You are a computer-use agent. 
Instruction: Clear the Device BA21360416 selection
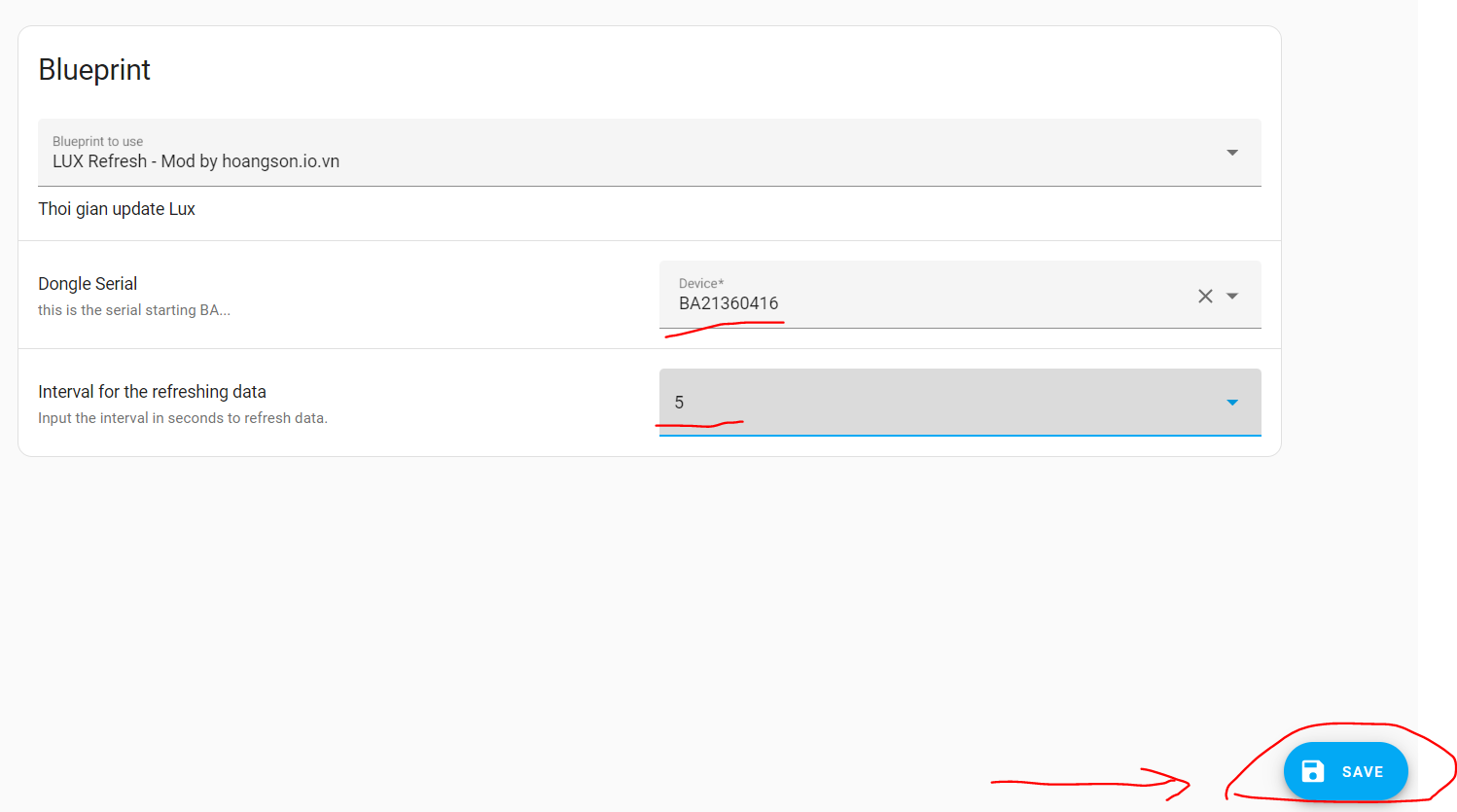click(1205, 296)
